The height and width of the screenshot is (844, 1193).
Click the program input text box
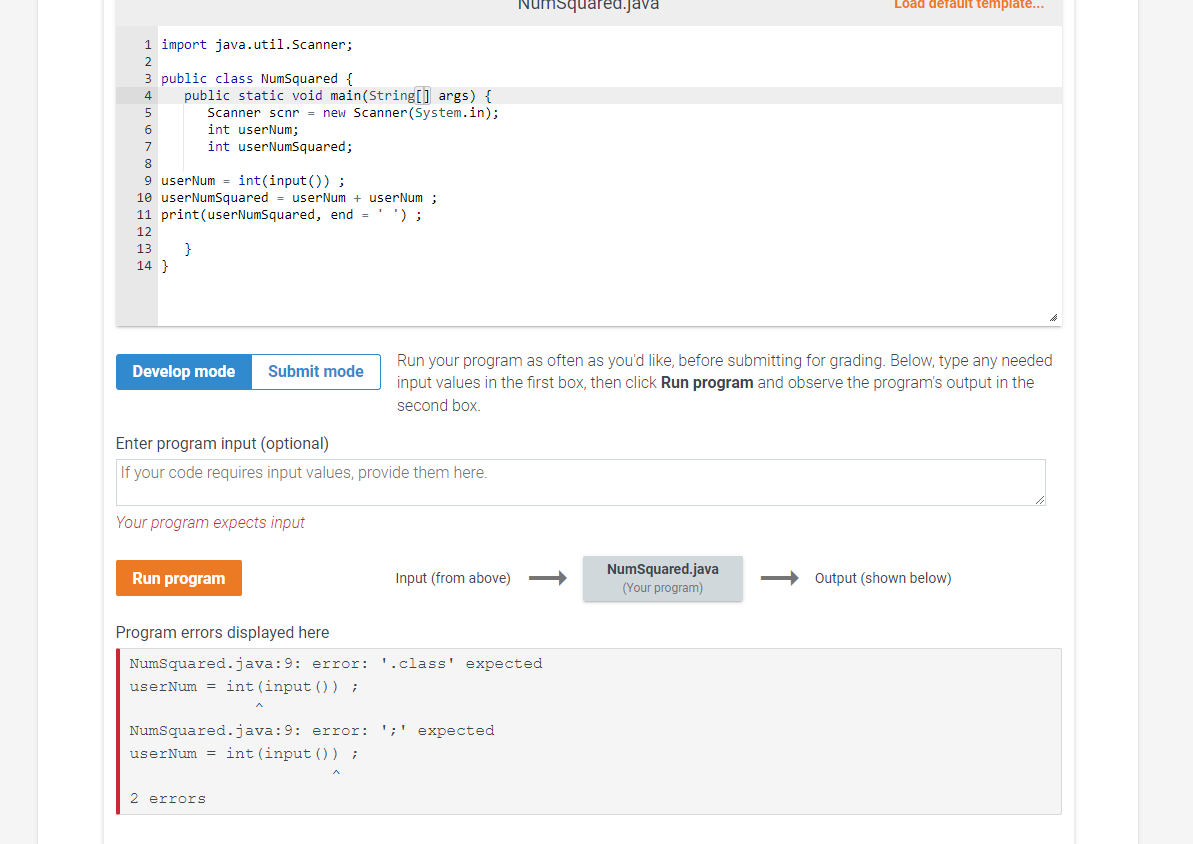click(580, 481)
